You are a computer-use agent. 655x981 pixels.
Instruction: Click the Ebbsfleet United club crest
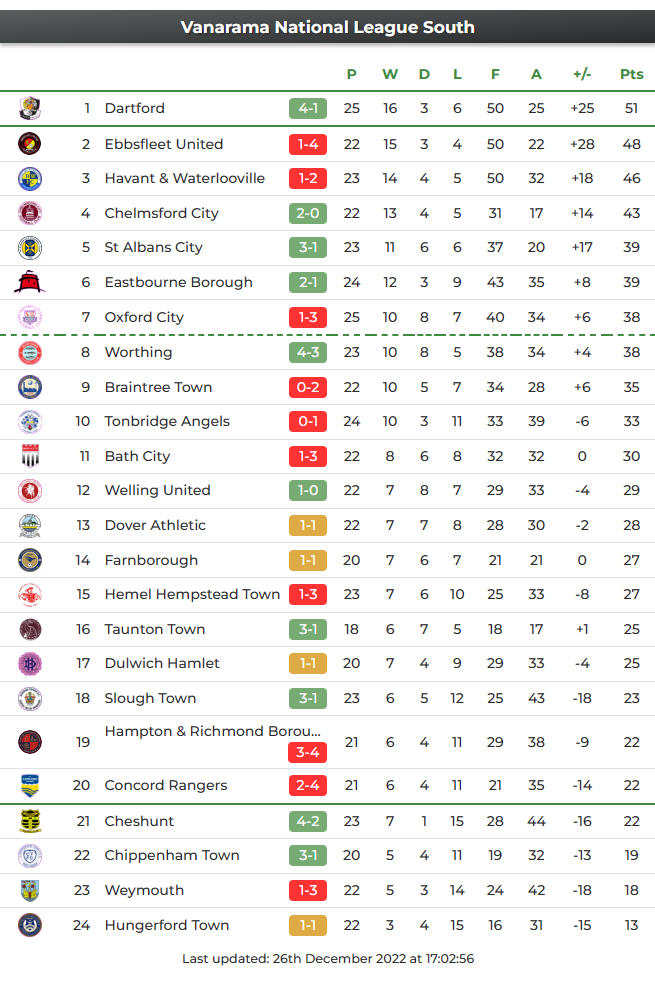[x=30, y=144]
